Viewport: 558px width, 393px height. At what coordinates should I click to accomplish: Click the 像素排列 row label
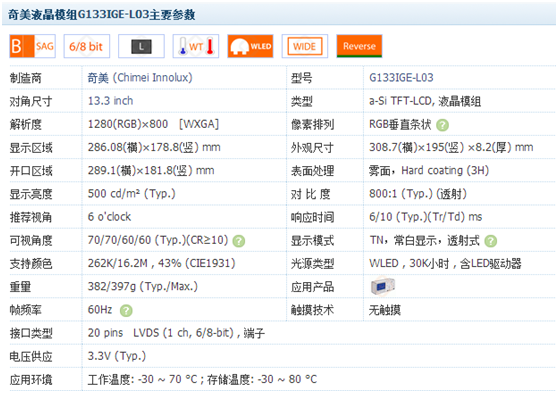312,125
